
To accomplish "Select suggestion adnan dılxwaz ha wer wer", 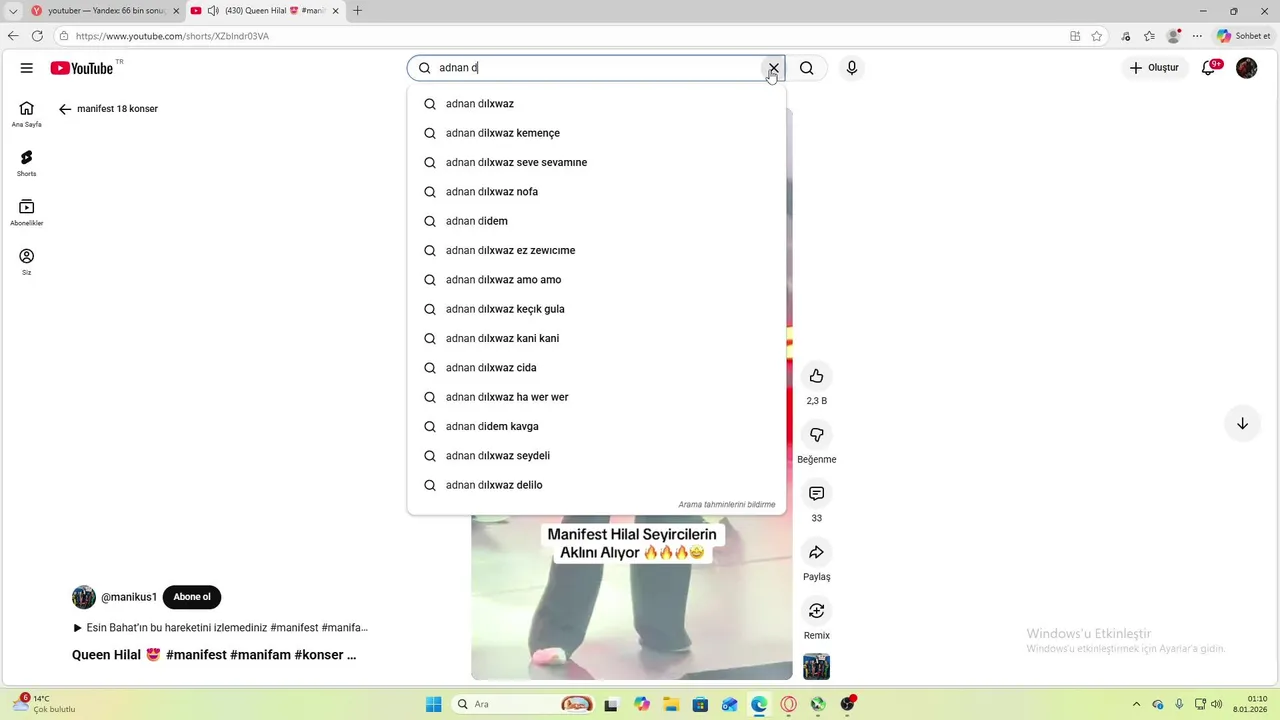I will 596,397.
